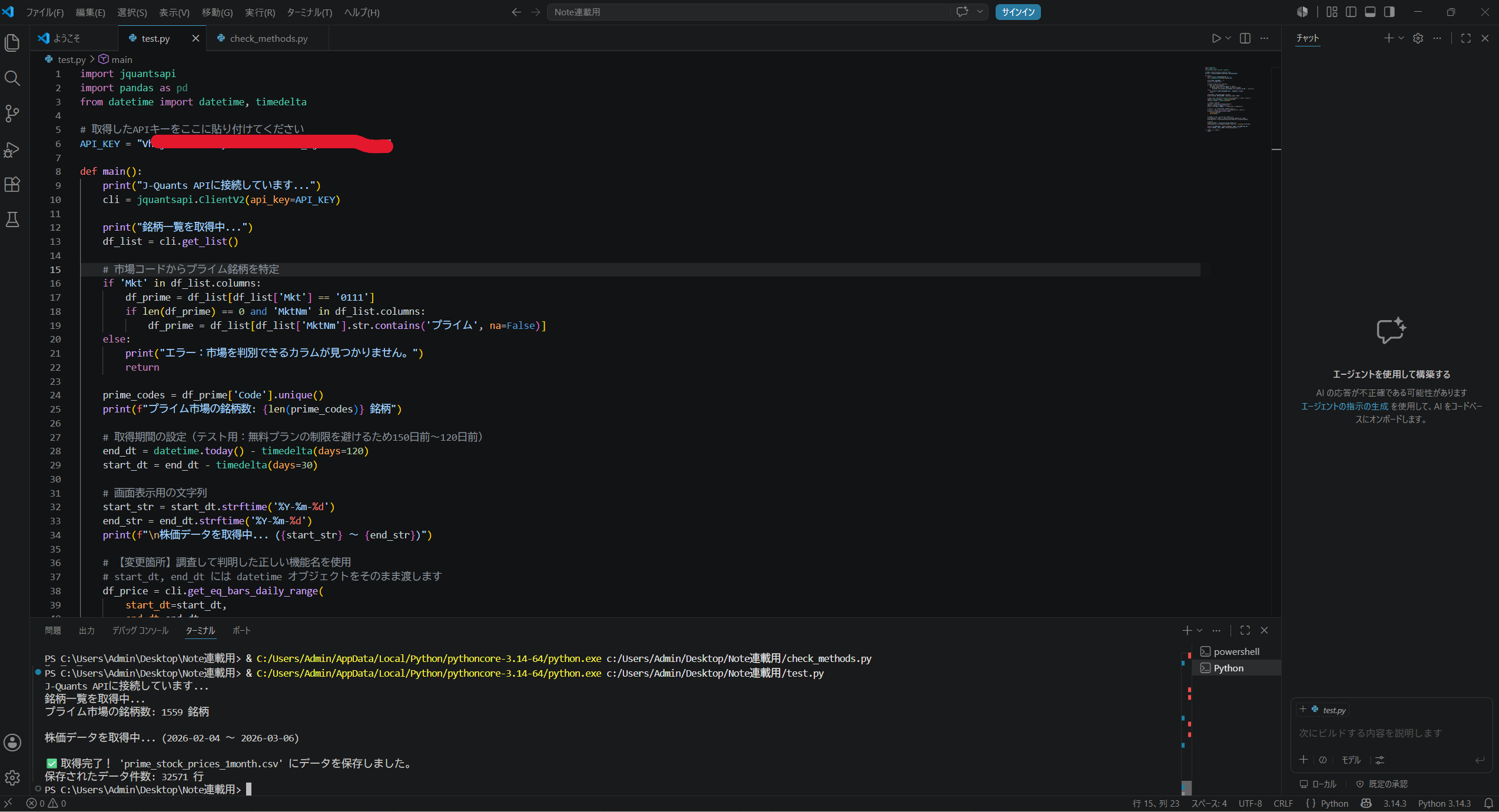
Task: Switch to the check_methods.py editor tab
Action: (x=268, y=38)
